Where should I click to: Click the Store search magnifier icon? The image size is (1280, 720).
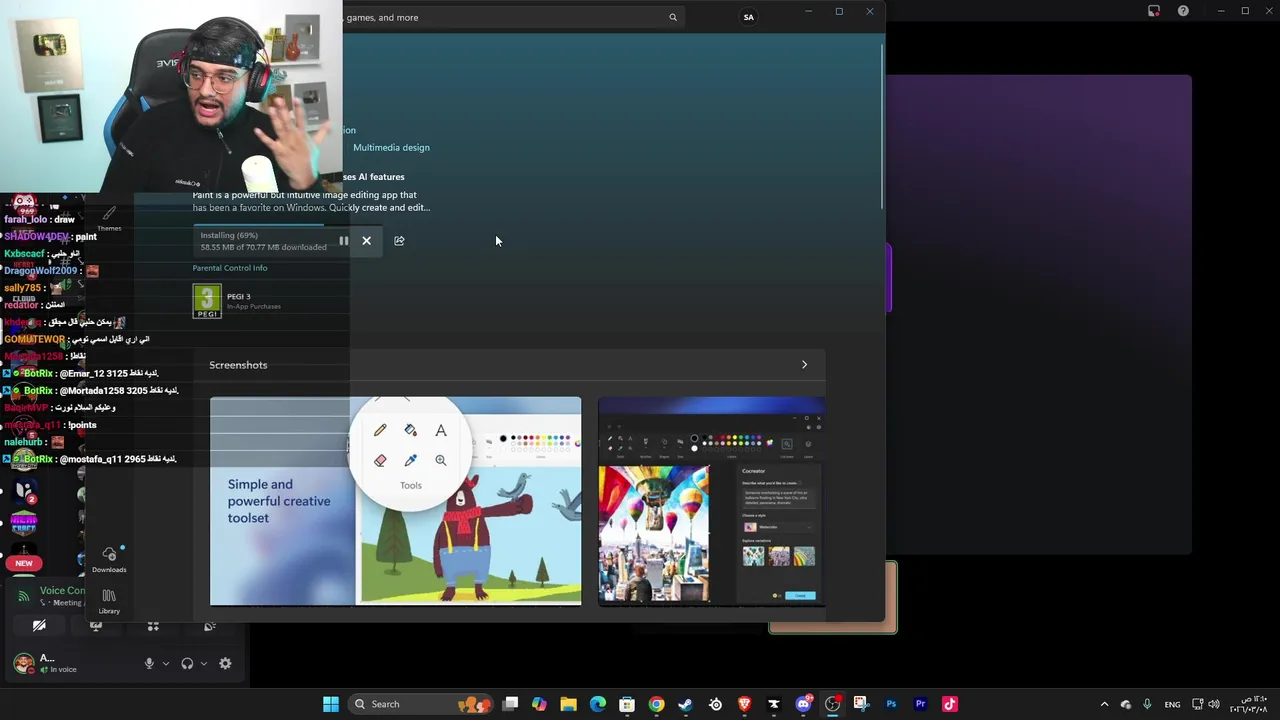[x=673, y=17]
